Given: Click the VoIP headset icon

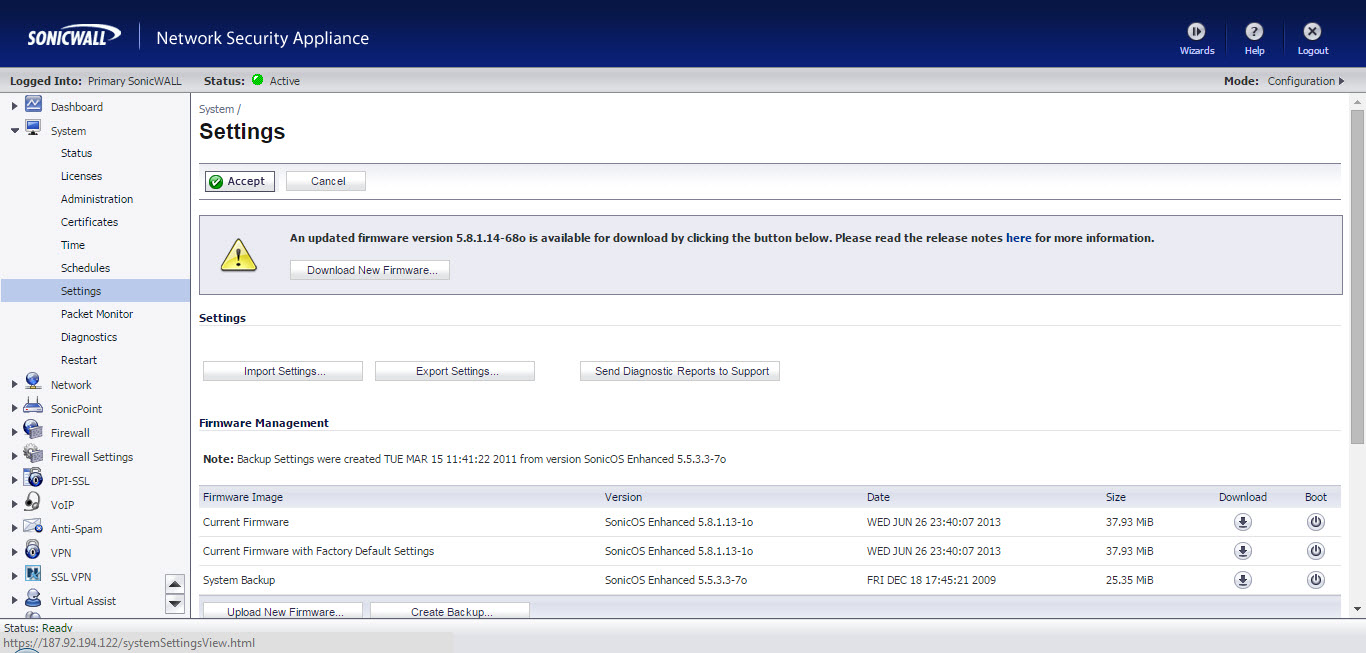Looking at the screenshot, I should pos(33,504).
